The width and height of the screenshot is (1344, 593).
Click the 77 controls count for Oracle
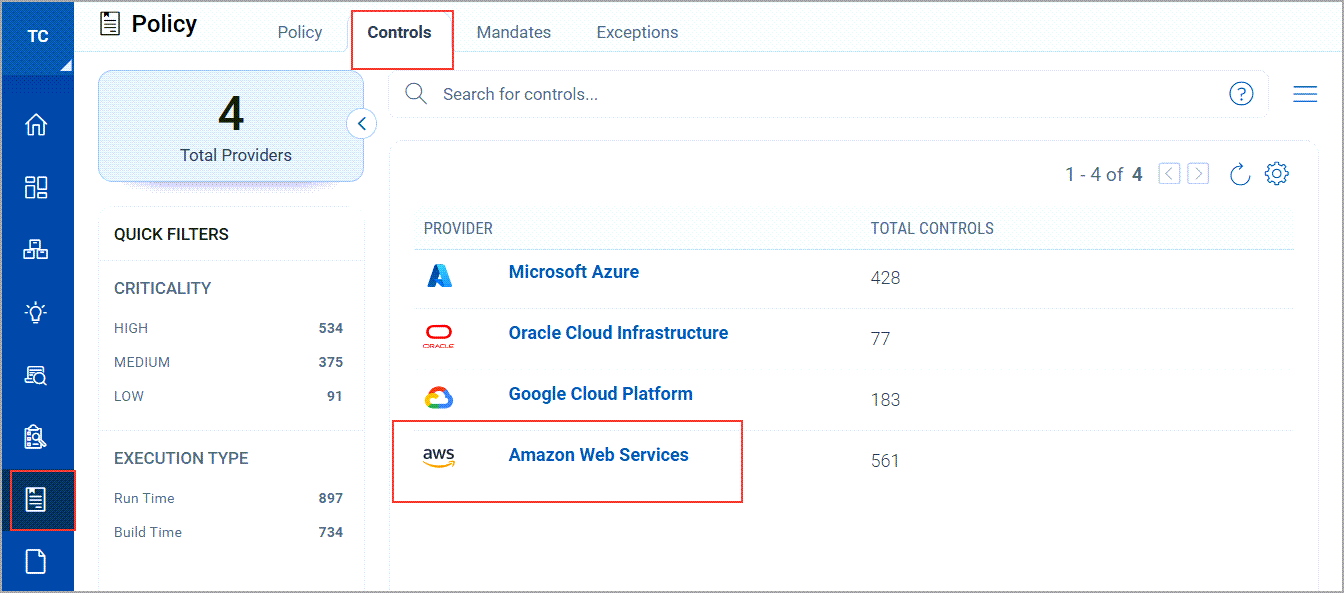(x=880, y=339)
